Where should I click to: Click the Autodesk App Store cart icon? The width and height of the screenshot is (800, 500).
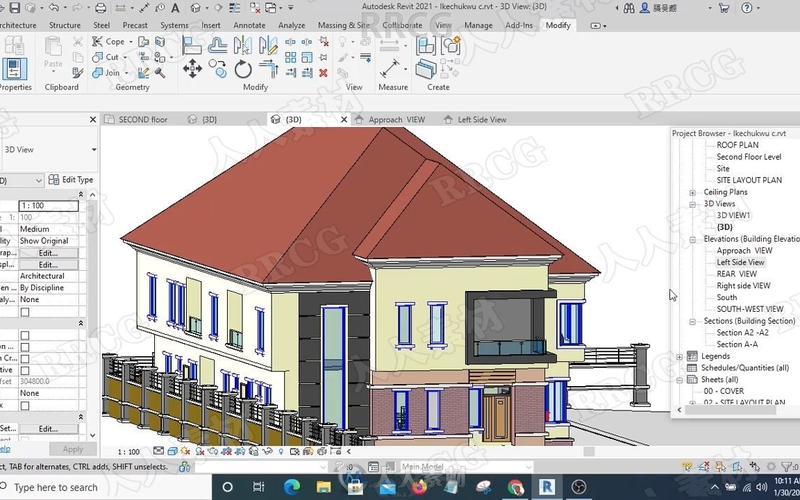tap(723, 8)
